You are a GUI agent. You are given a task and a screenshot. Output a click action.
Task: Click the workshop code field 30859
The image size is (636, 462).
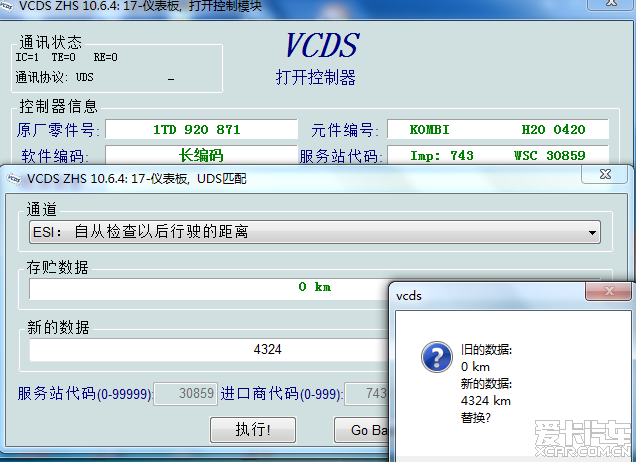[x=186, y=393]
